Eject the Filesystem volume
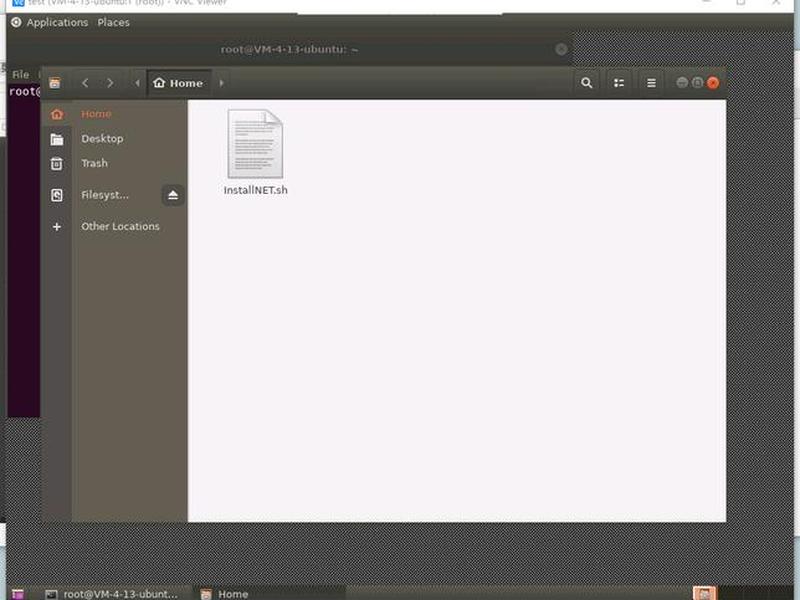 [173, 195]
